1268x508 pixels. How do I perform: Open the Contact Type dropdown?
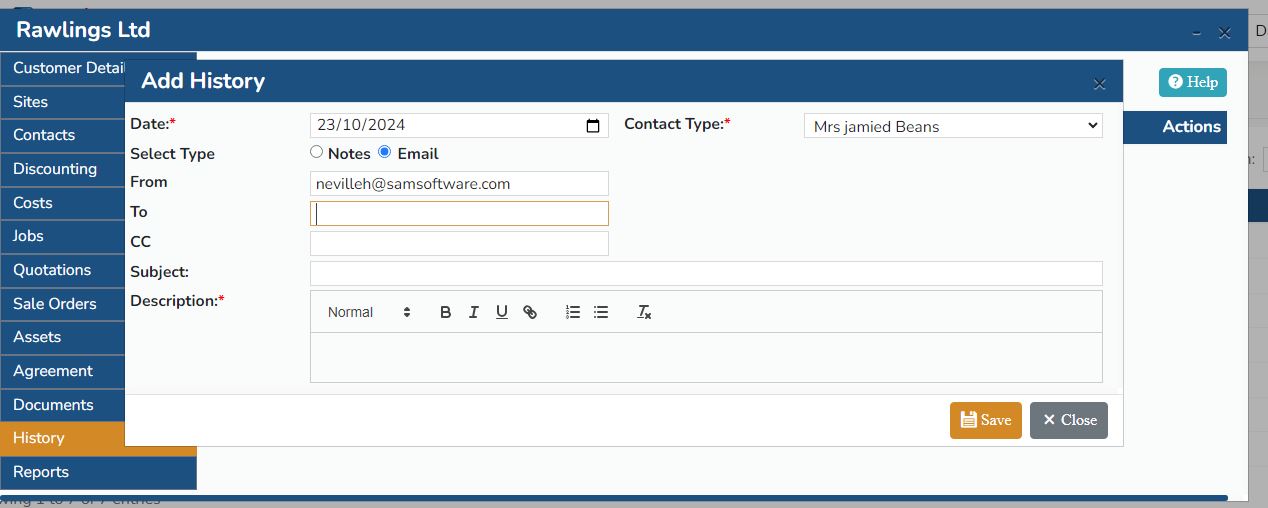tap(952, 126)
